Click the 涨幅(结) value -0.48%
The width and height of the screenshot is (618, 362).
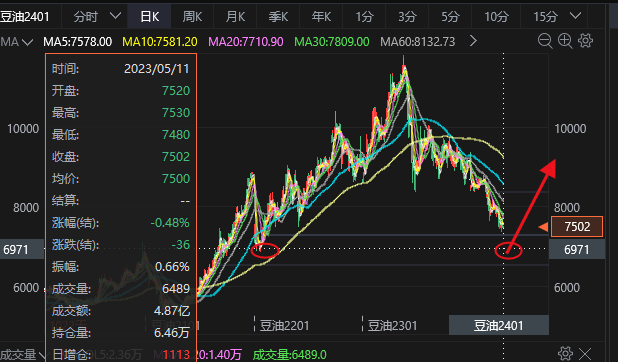tap(170, 223)
